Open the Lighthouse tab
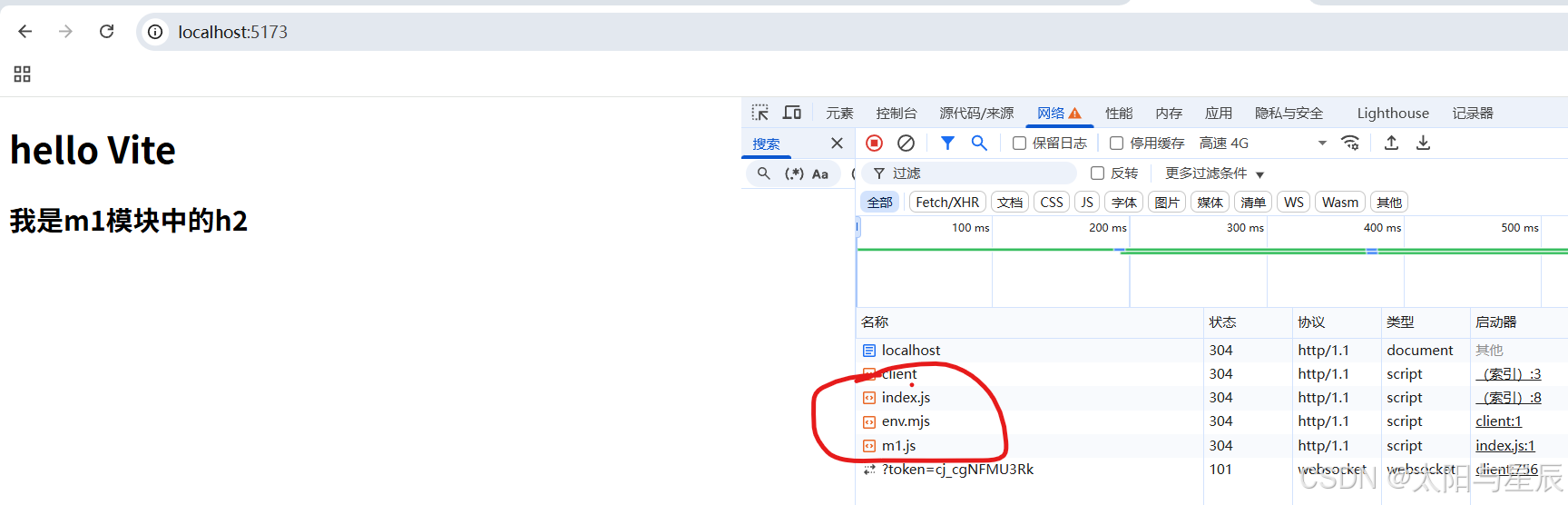Screen dimensions: 1568x505 [x=1393, y=114]
